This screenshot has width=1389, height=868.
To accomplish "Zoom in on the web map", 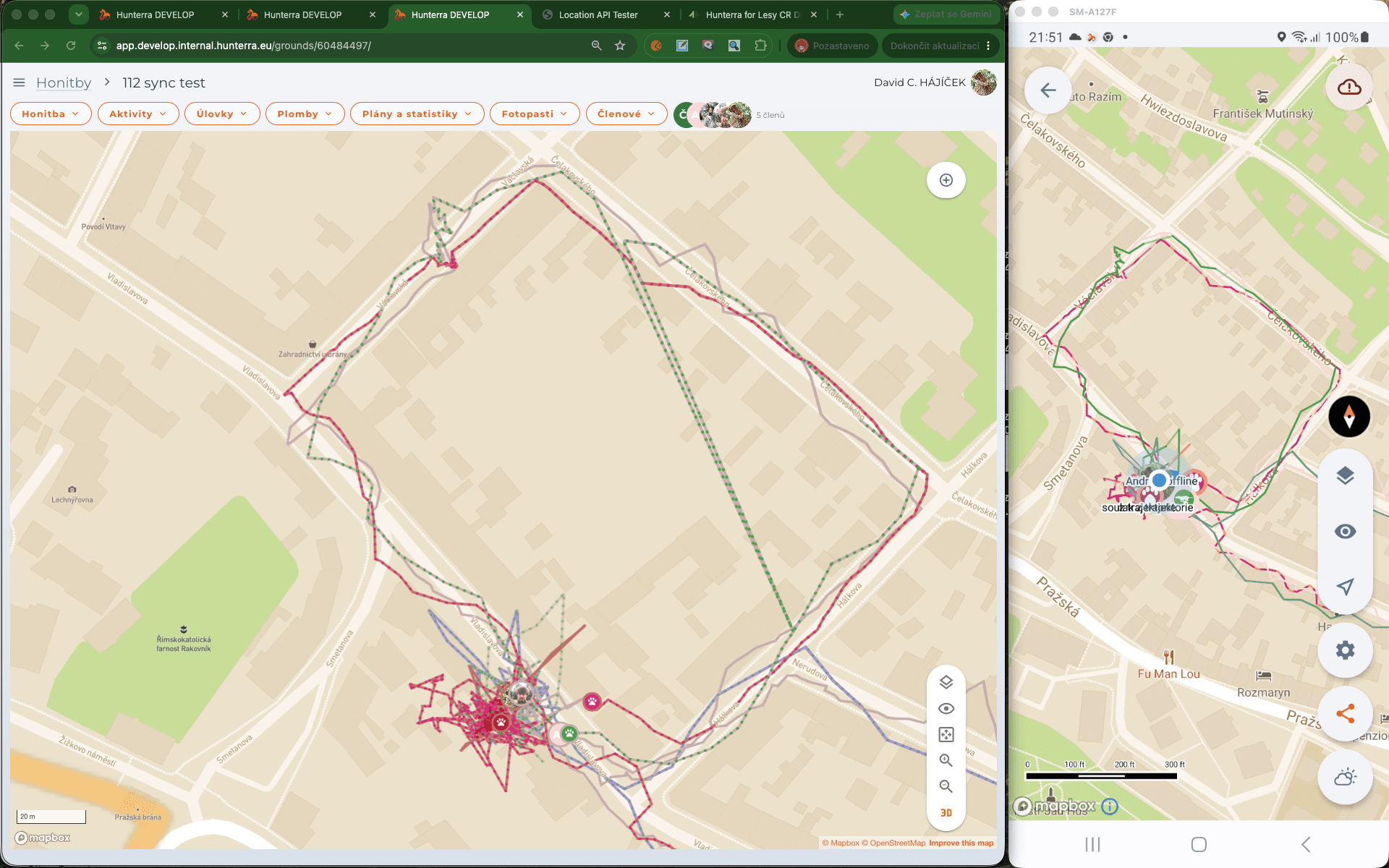I will pos(946,760).
